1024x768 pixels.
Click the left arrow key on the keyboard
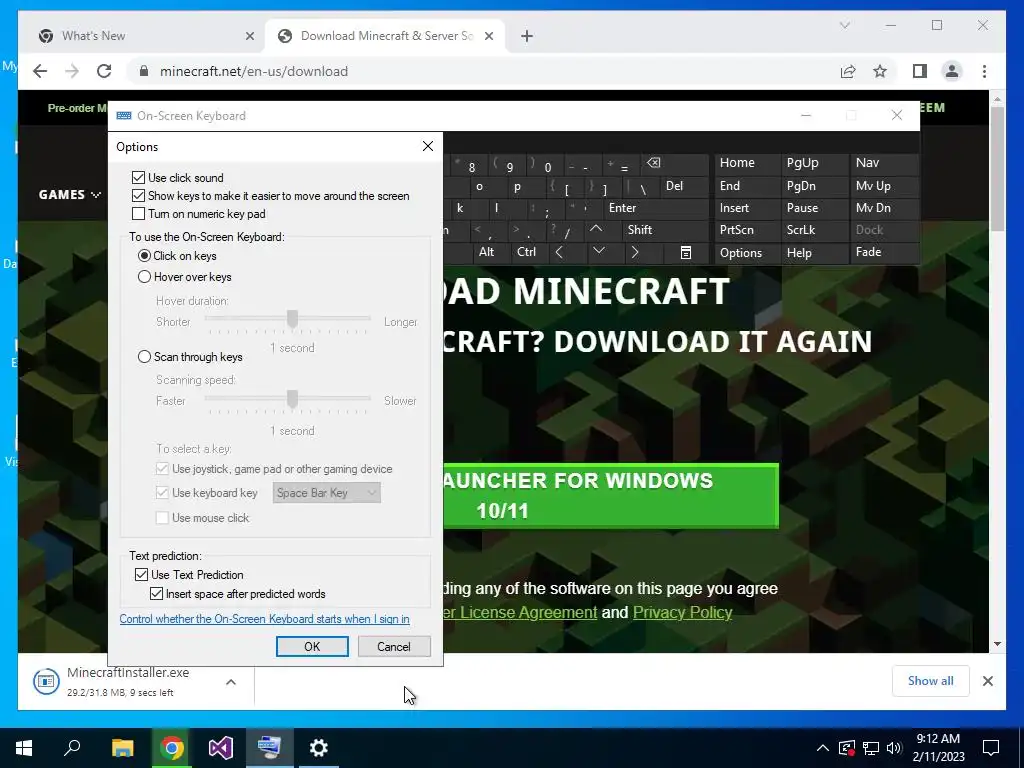[559, 252]
